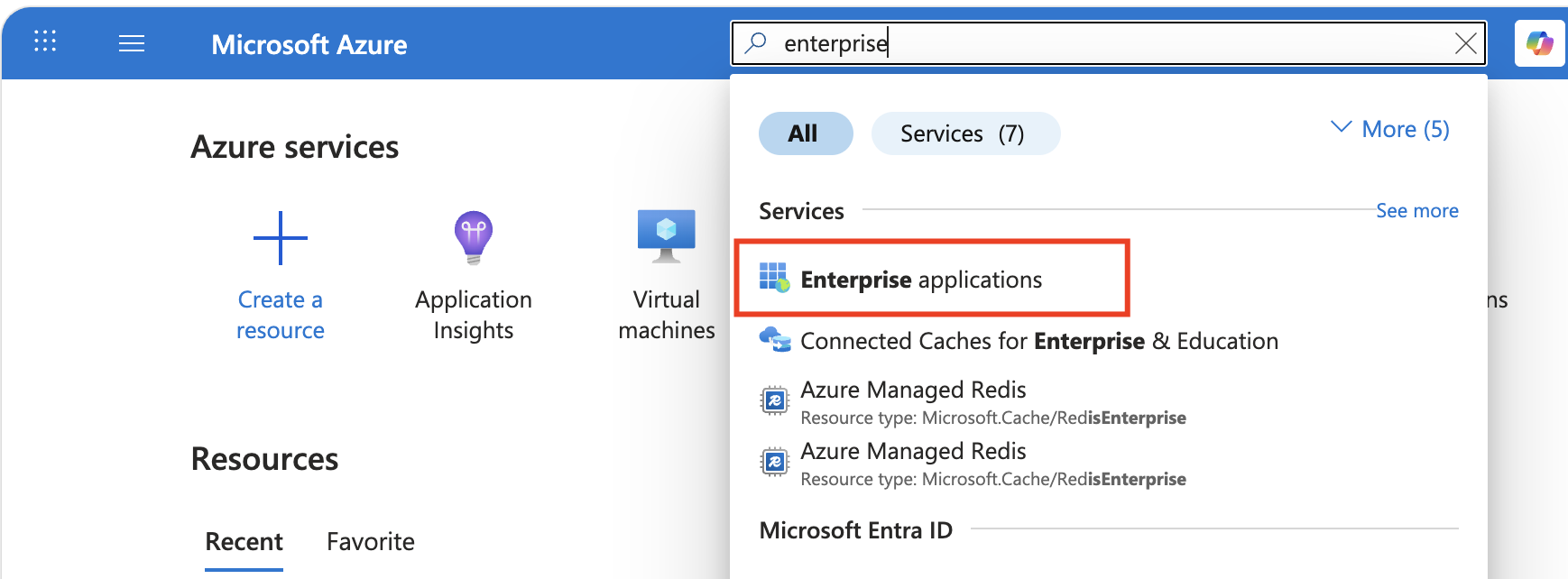Open the Create a resource link

coord(281,315)
